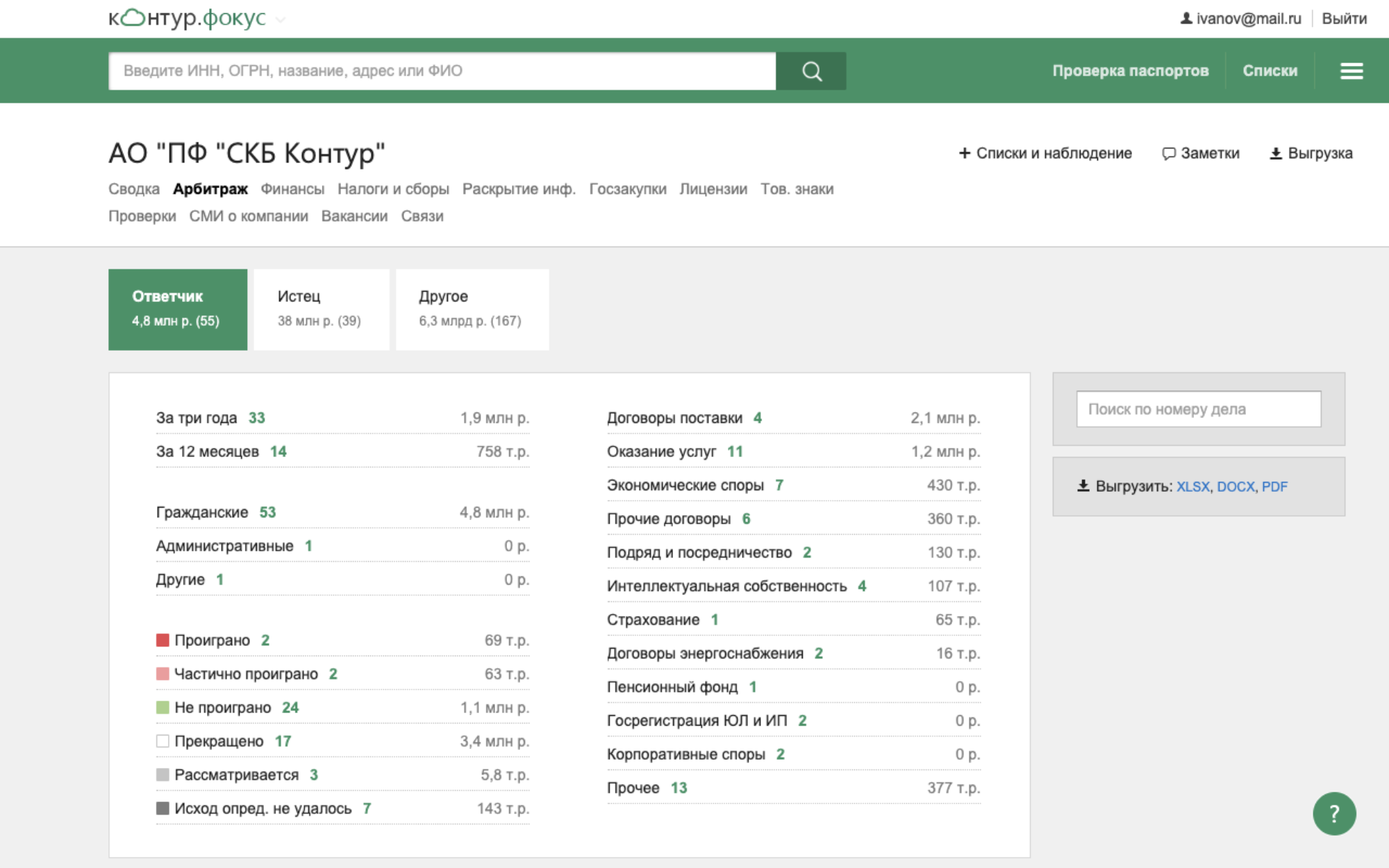1389x868 pixels.
Task: Open the Интеллектуальная собственность 4 row
Action: tap(794, 586)
